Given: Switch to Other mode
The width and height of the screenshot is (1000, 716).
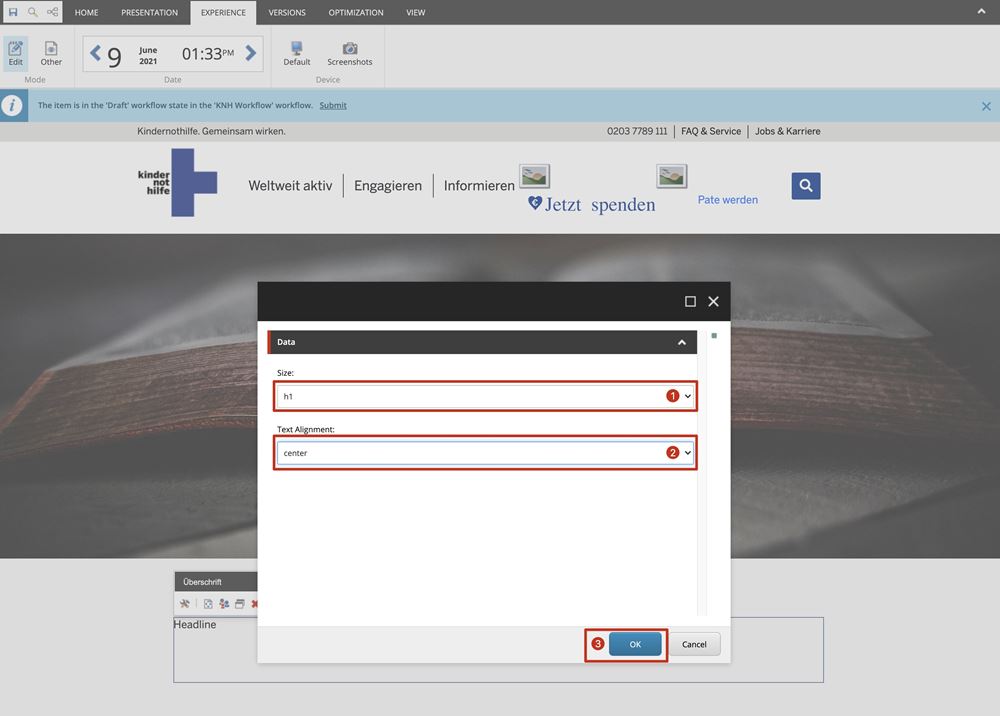Looking at the screenshot, I should (x=51, y=53).
